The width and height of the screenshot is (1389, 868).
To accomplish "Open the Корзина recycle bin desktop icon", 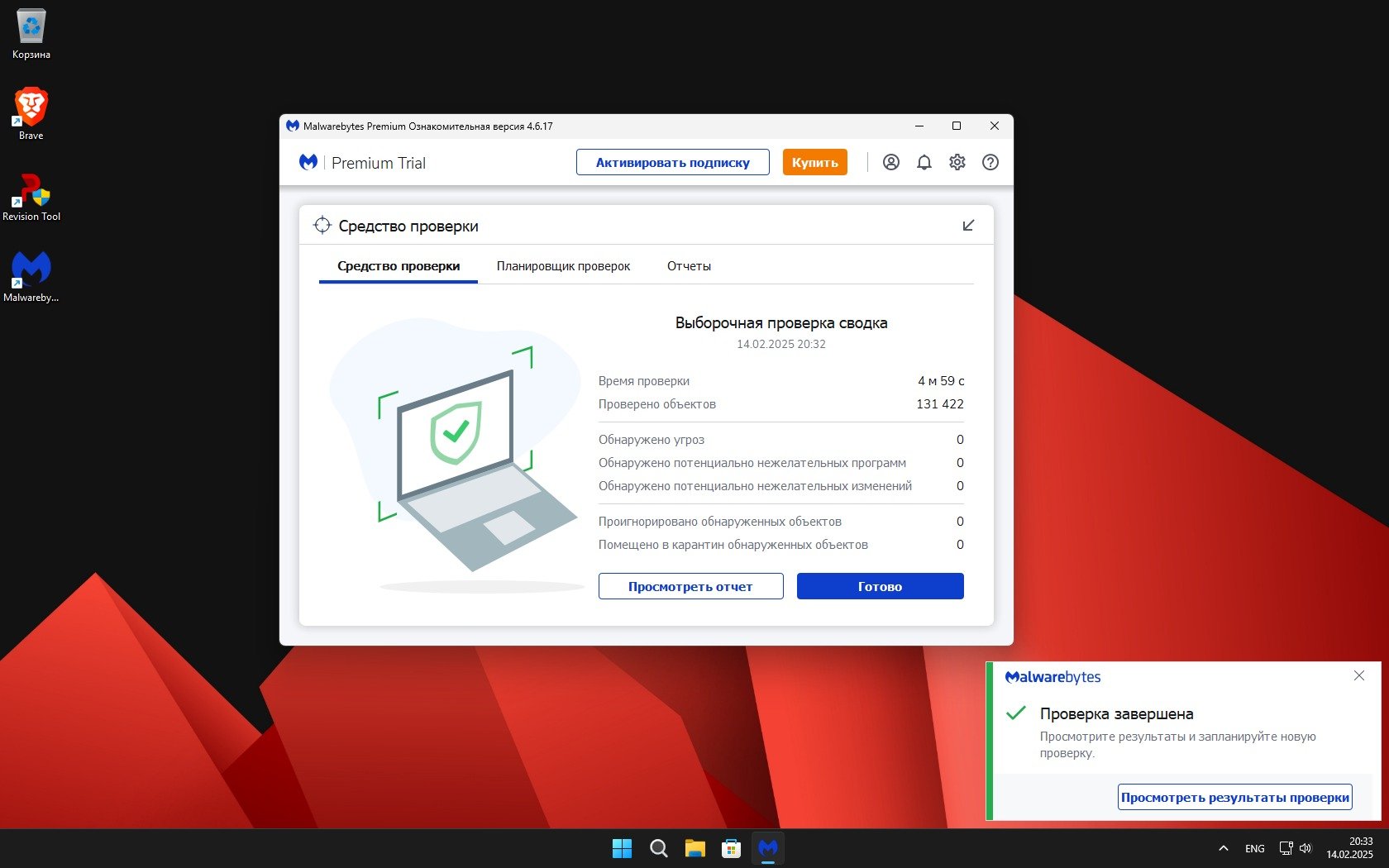I will coord(31,34).
